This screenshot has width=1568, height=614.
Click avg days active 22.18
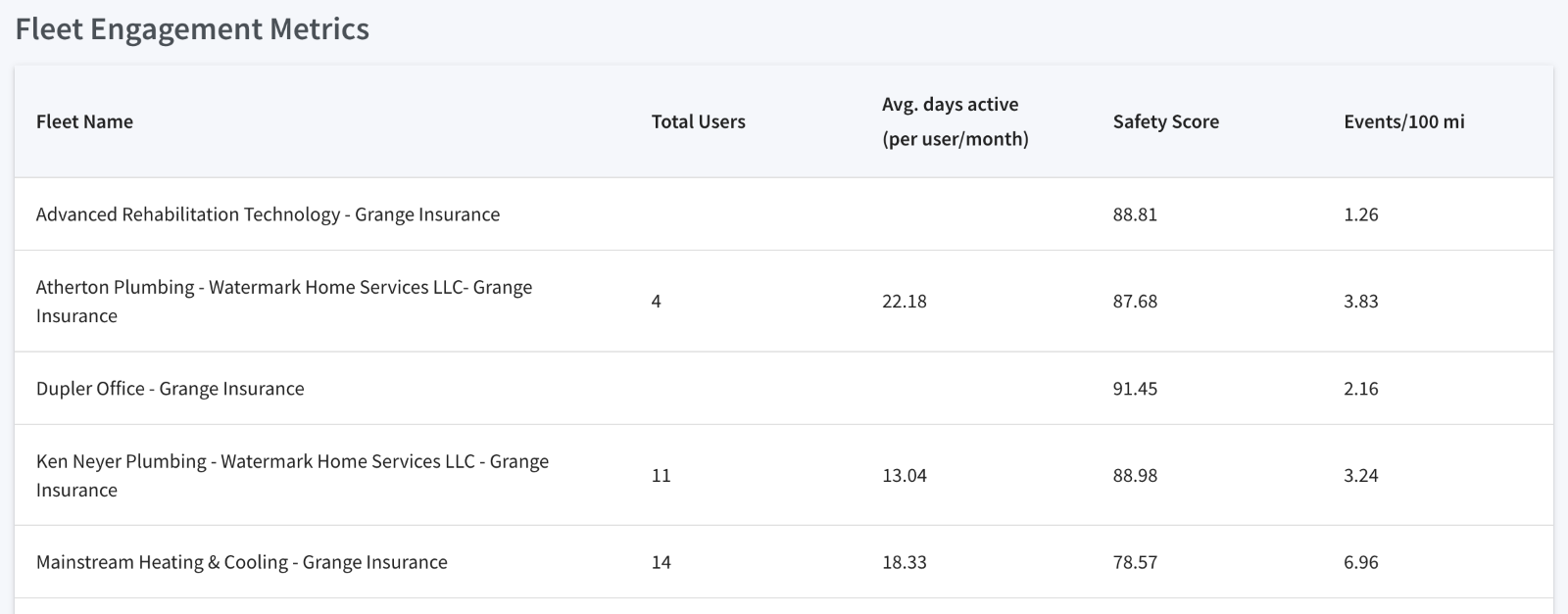904,302
